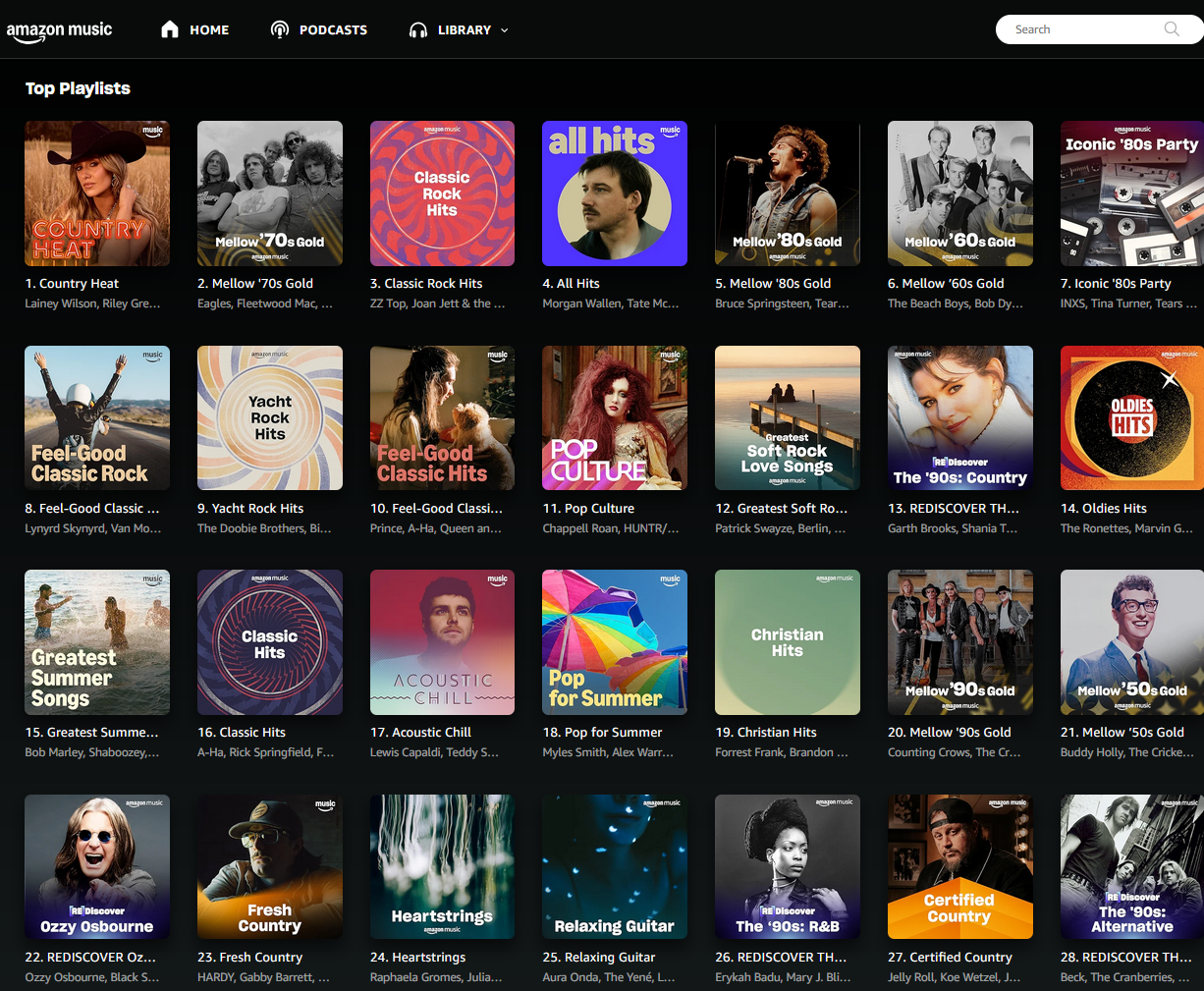Viewport: 1204px width, 991px height.
Task: Open Feel-Good Classic Hits cover art
Action: 442,417
